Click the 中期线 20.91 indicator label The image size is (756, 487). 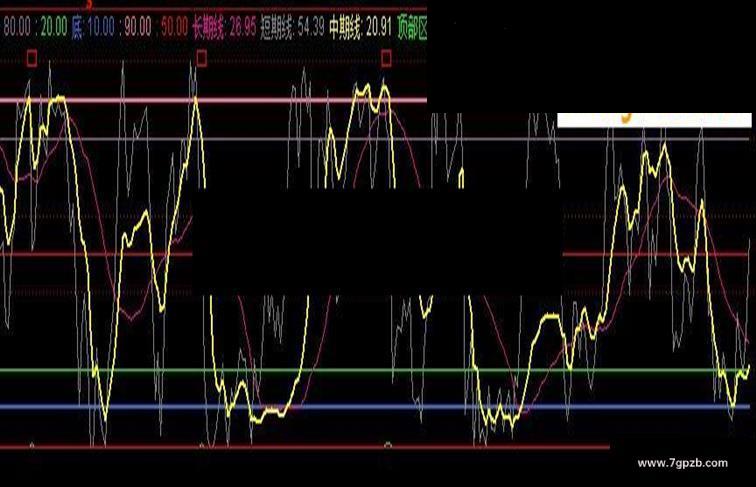pos(361,27)
